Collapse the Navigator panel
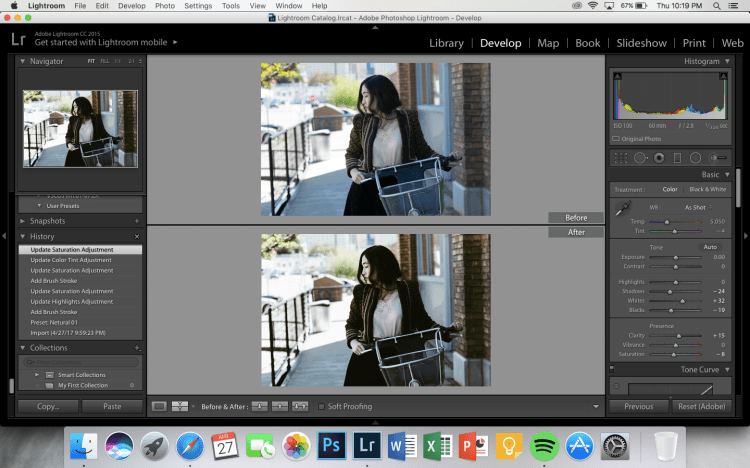Viewport: 750px width, 468px height. [x=22, y=61]
